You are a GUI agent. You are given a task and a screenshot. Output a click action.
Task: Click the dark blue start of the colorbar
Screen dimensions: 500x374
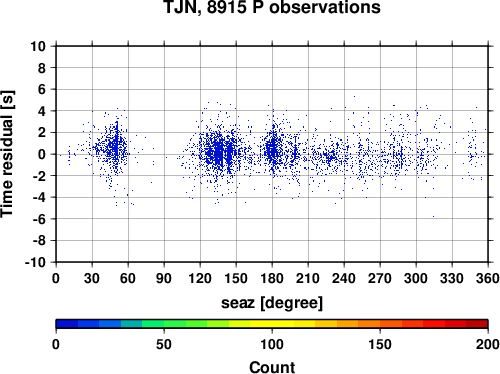pos(67,324)
